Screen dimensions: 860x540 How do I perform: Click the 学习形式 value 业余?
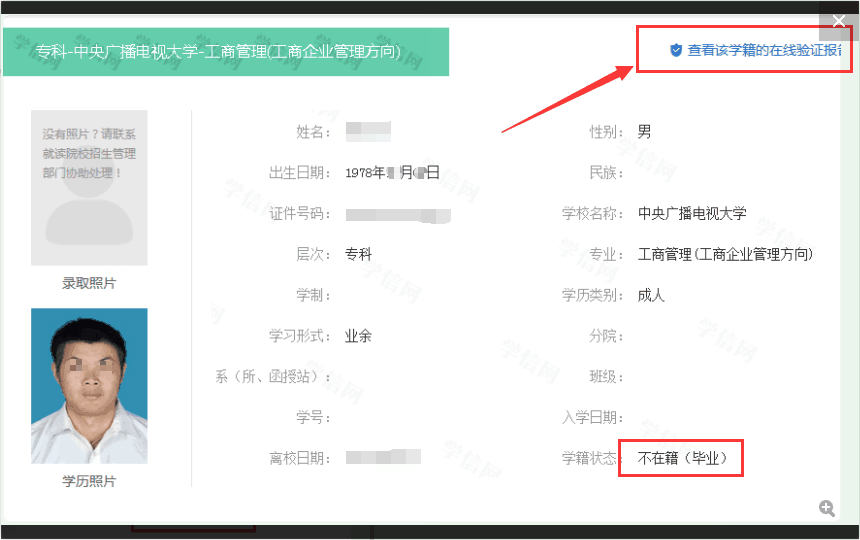[358, 336]
